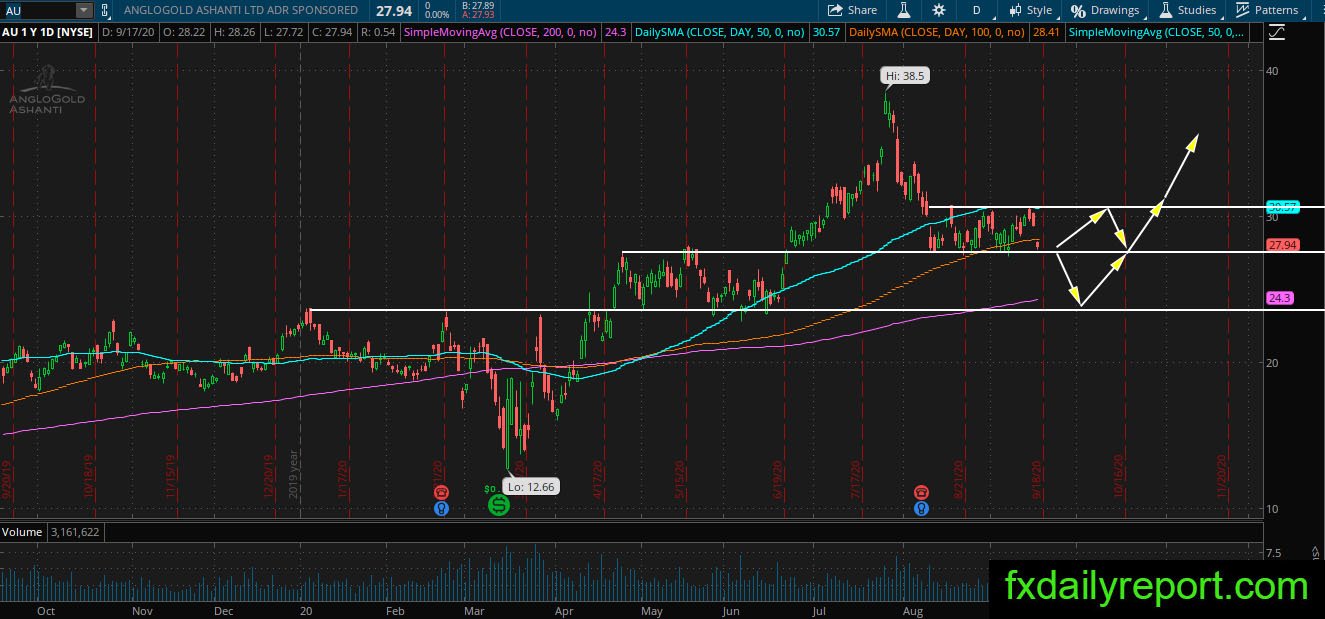Click the AU 1 Y 1D [NYSE] label
Image resolution: width=1325 pixels, height=619 pixels.
click(47, 32)
